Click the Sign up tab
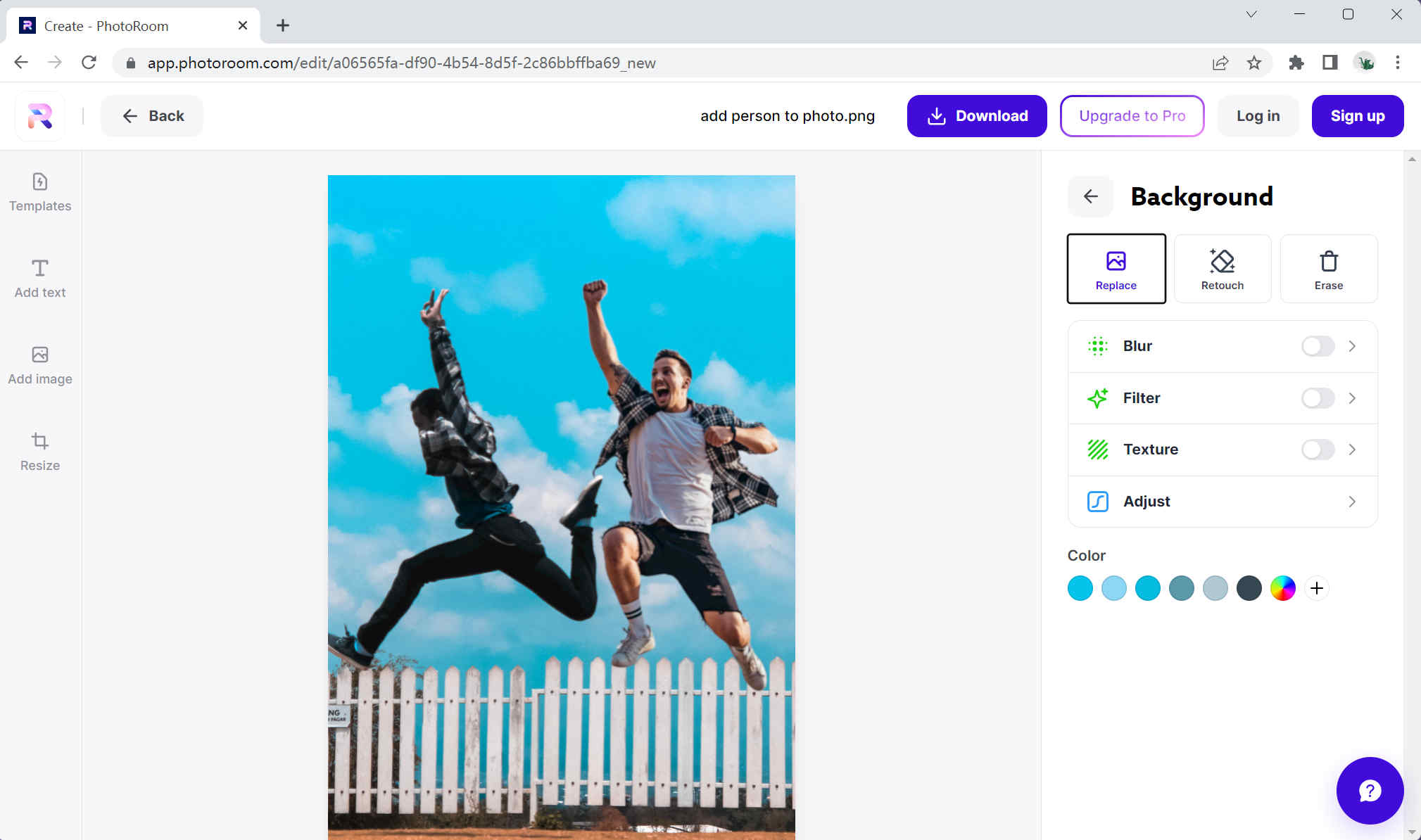The image size is (1421, 840). point(1358,116)
